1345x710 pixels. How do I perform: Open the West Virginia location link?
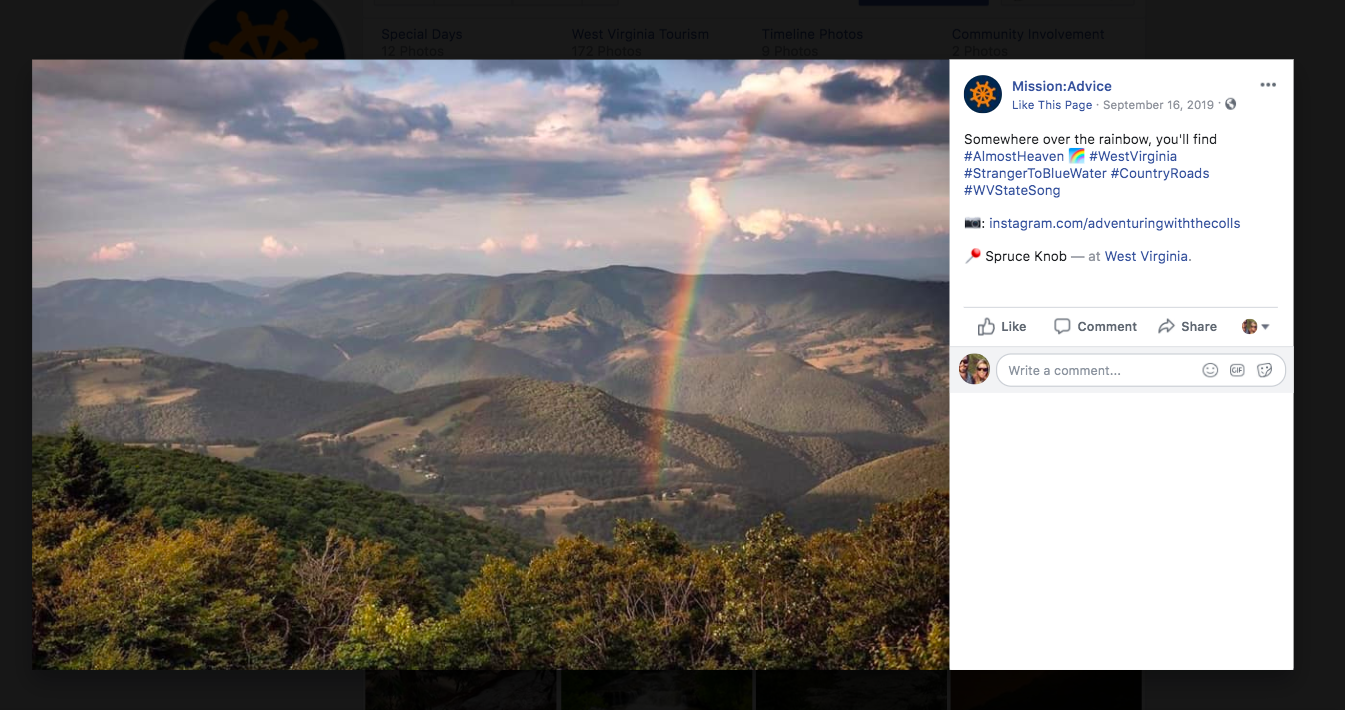tap(1147, 256)
